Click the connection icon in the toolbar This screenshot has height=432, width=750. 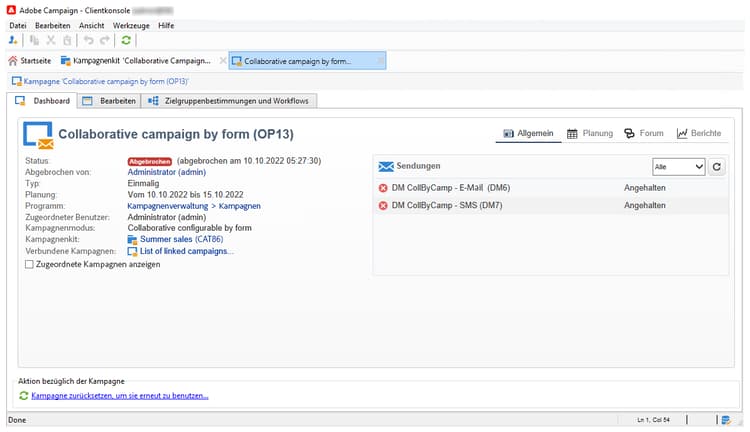click(x=13, y=41)
